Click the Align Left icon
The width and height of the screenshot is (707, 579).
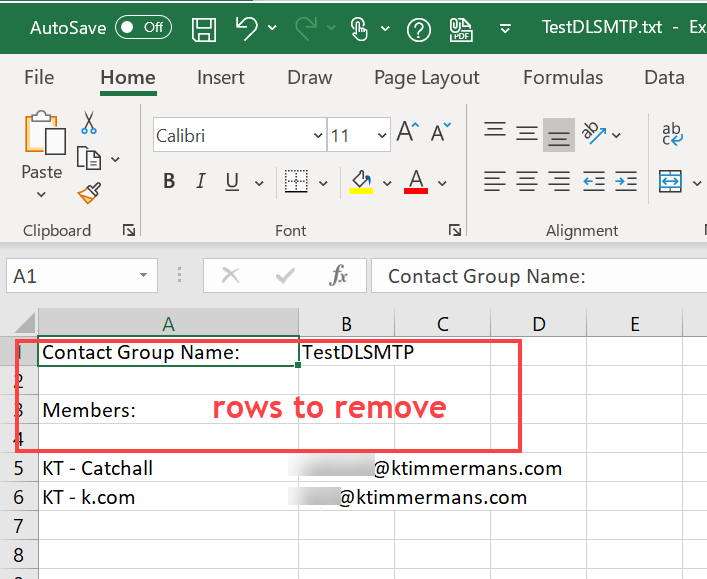[495, 181]
